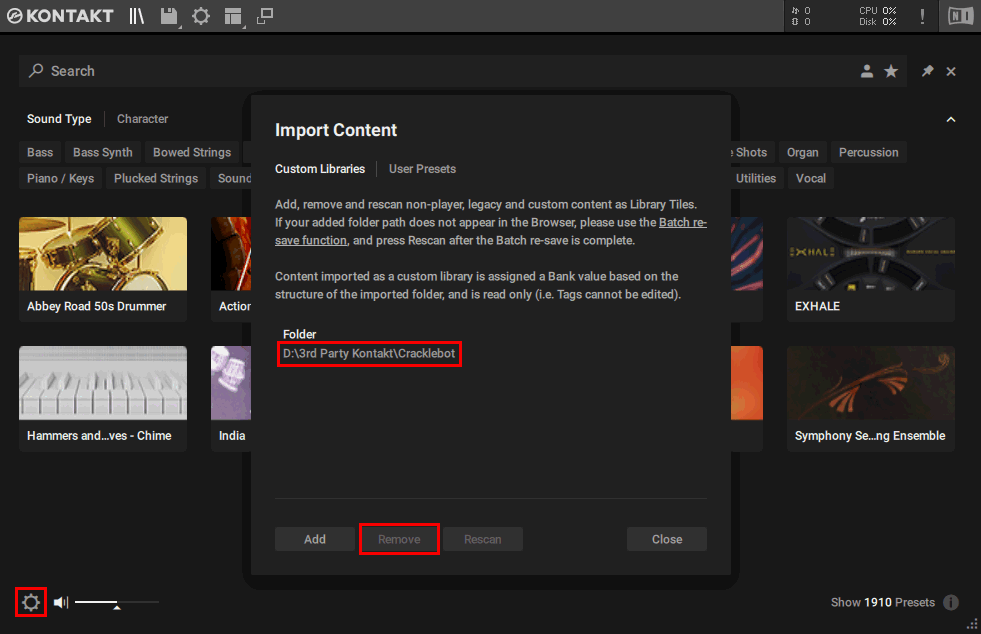981x634 pixels.
Task: Click the Save disk icon in toolbar
Action: [167, 15]
